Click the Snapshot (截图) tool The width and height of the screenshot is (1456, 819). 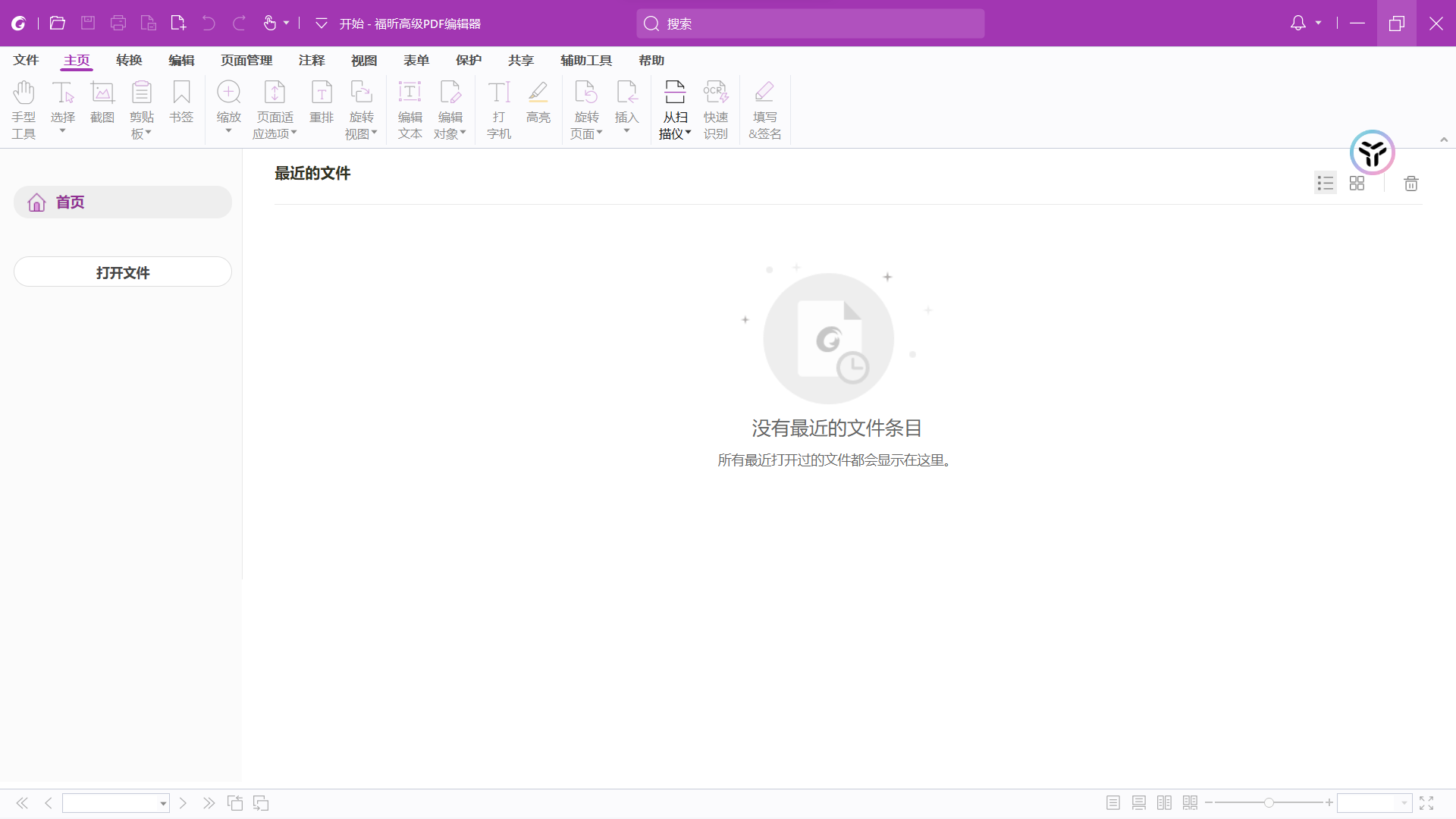(102, 94)
